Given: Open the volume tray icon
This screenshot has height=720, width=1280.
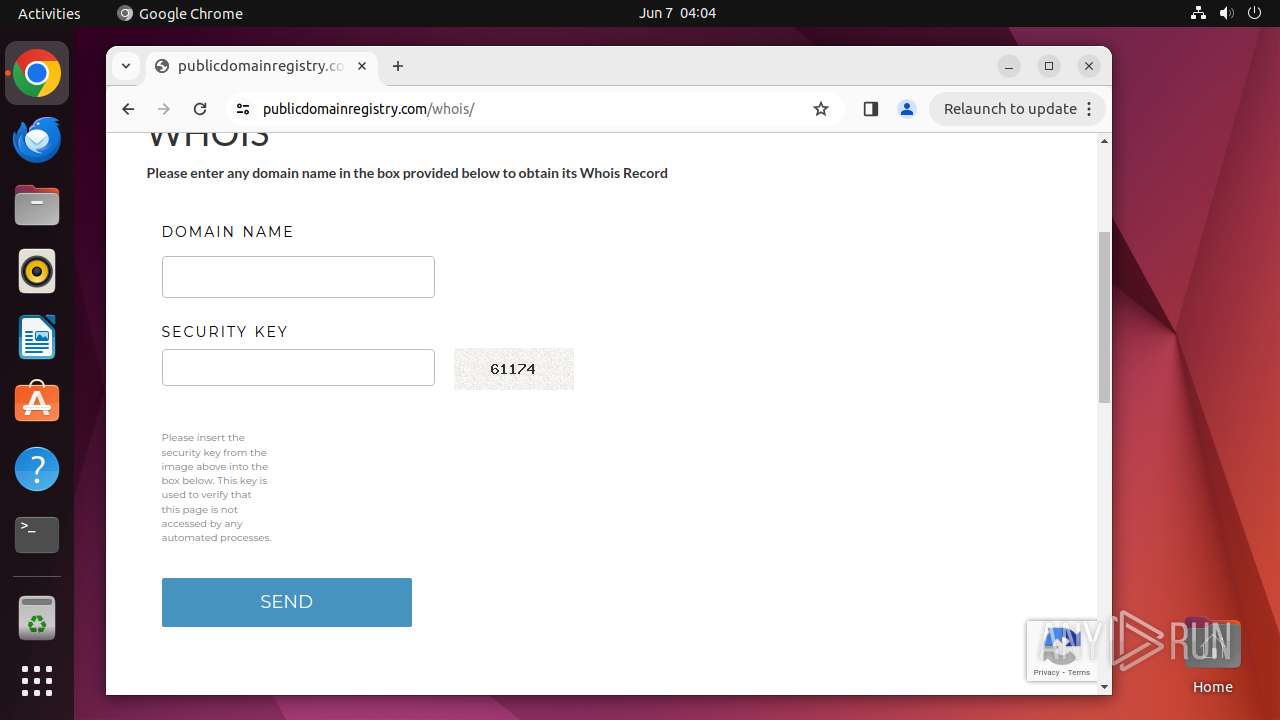Looking at the screenshot, I should click(x=1227, y=13).
